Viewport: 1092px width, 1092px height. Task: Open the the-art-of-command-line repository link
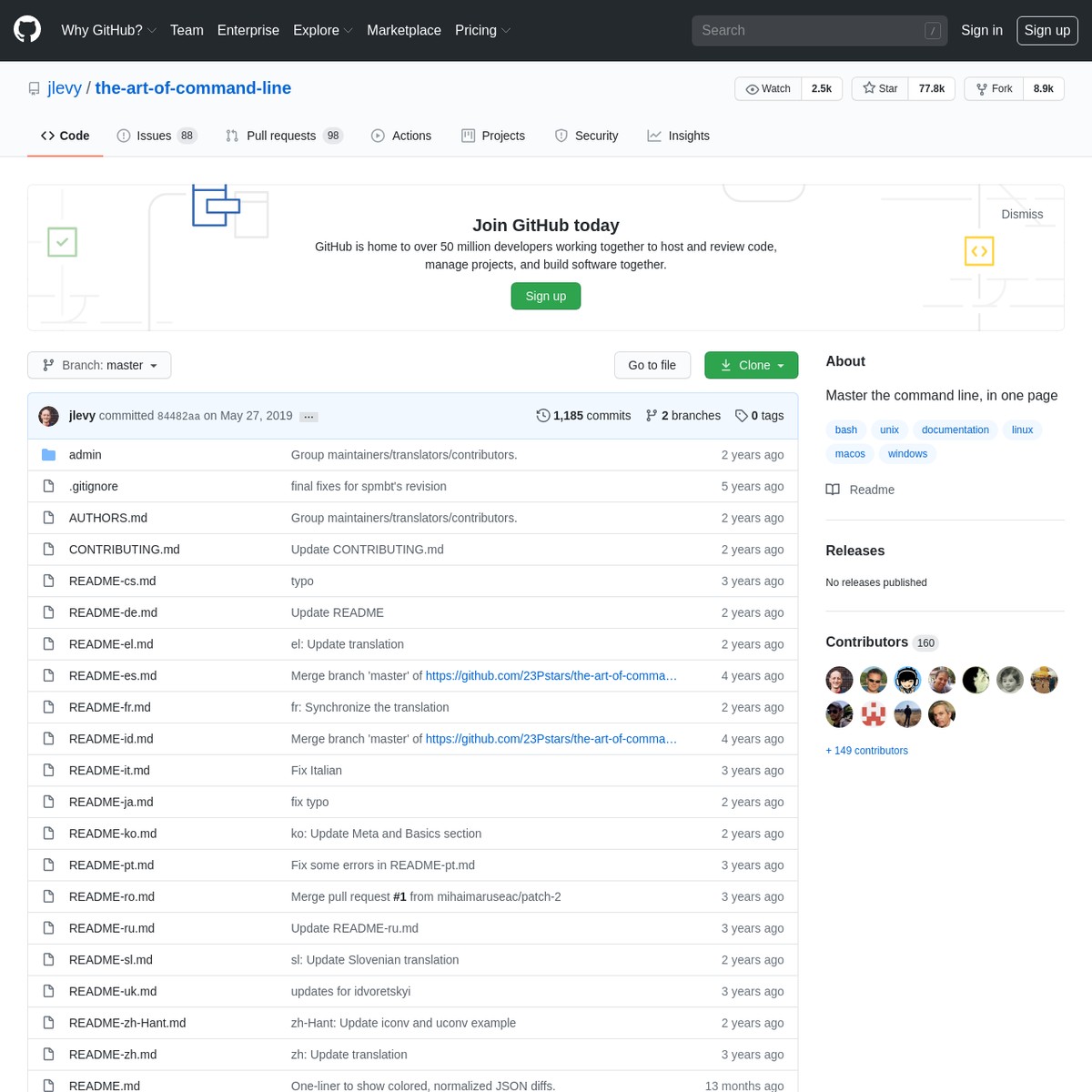point(193,88)
